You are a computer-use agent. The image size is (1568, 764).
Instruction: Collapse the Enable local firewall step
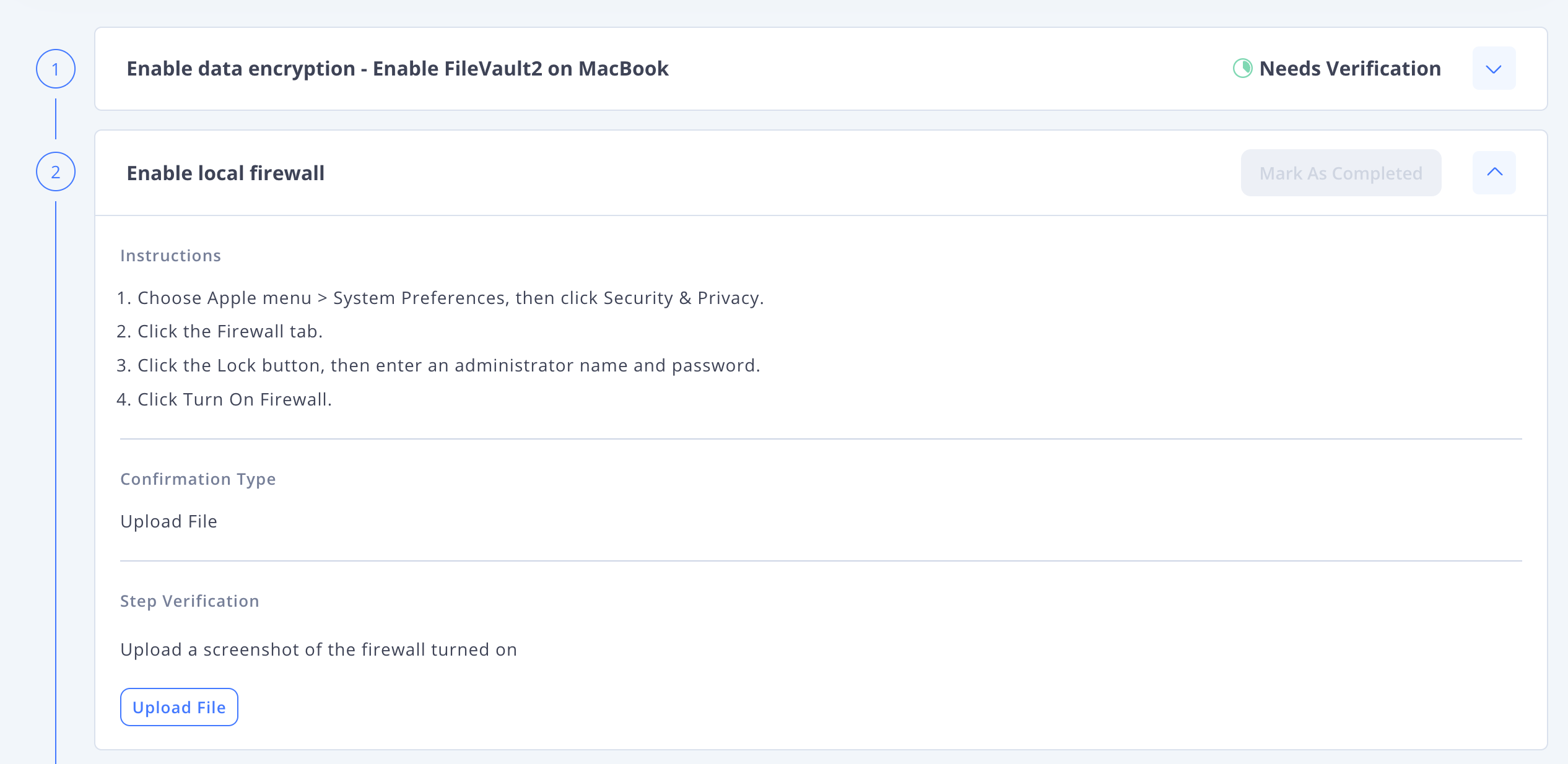tap(1494, 172)
